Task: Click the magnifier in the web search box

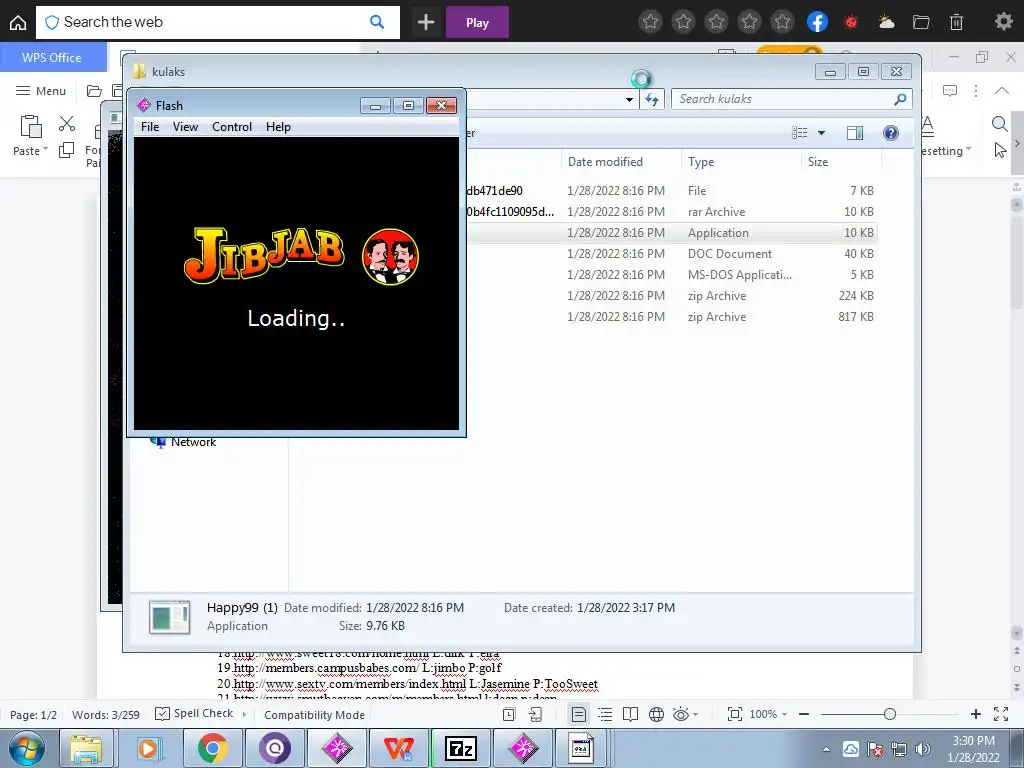Action: point(377,22)
